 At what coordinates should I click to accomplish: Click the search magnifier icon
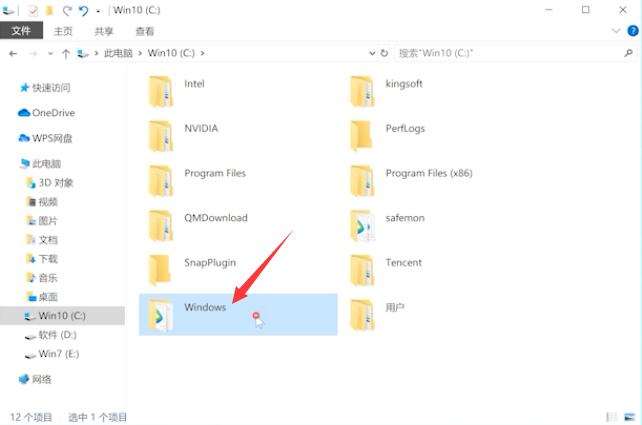coord(628,53)
